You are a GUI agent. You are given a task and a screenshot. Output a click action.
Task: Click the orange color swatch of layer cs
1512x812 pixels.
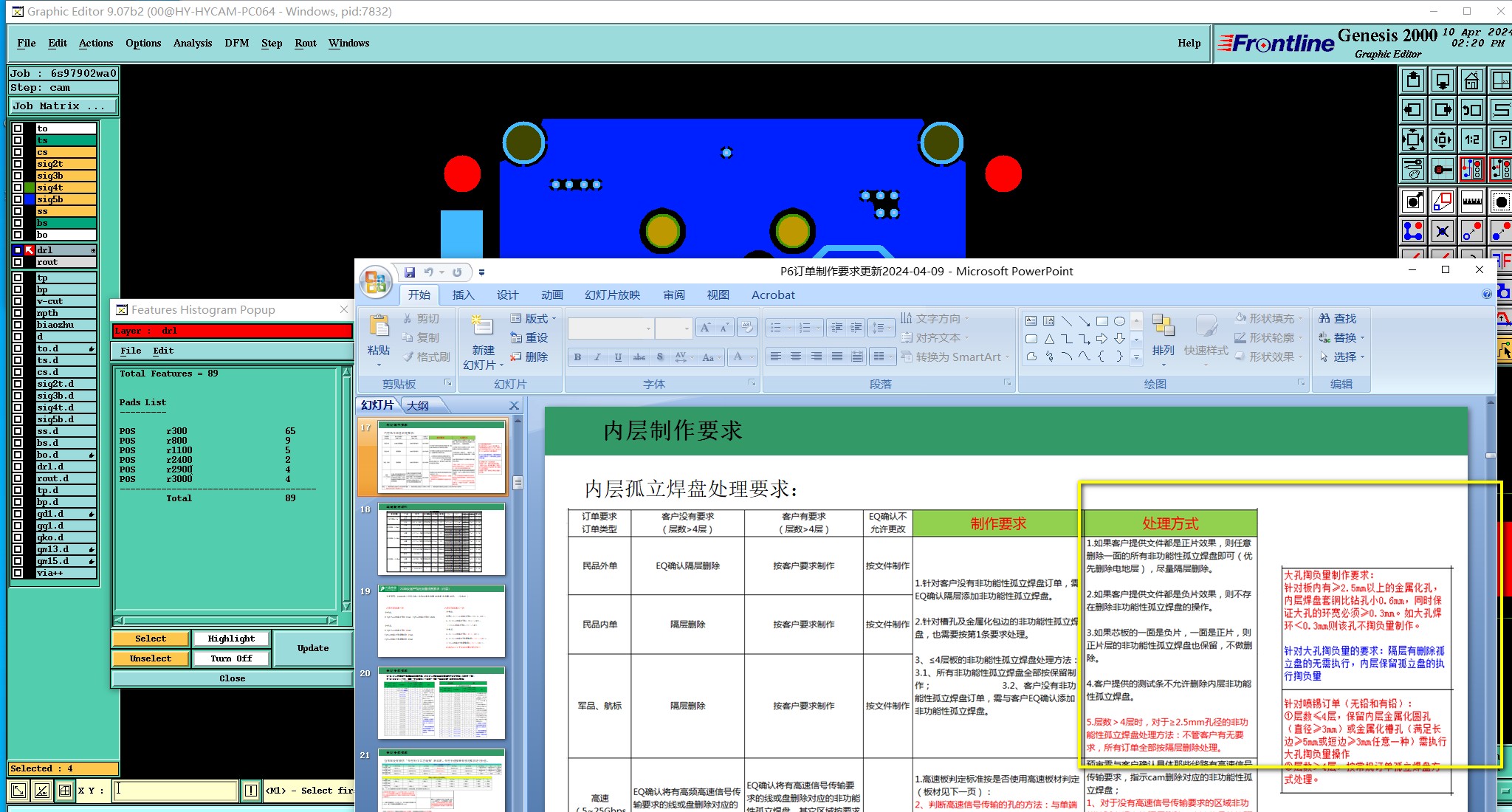point(66,152)
